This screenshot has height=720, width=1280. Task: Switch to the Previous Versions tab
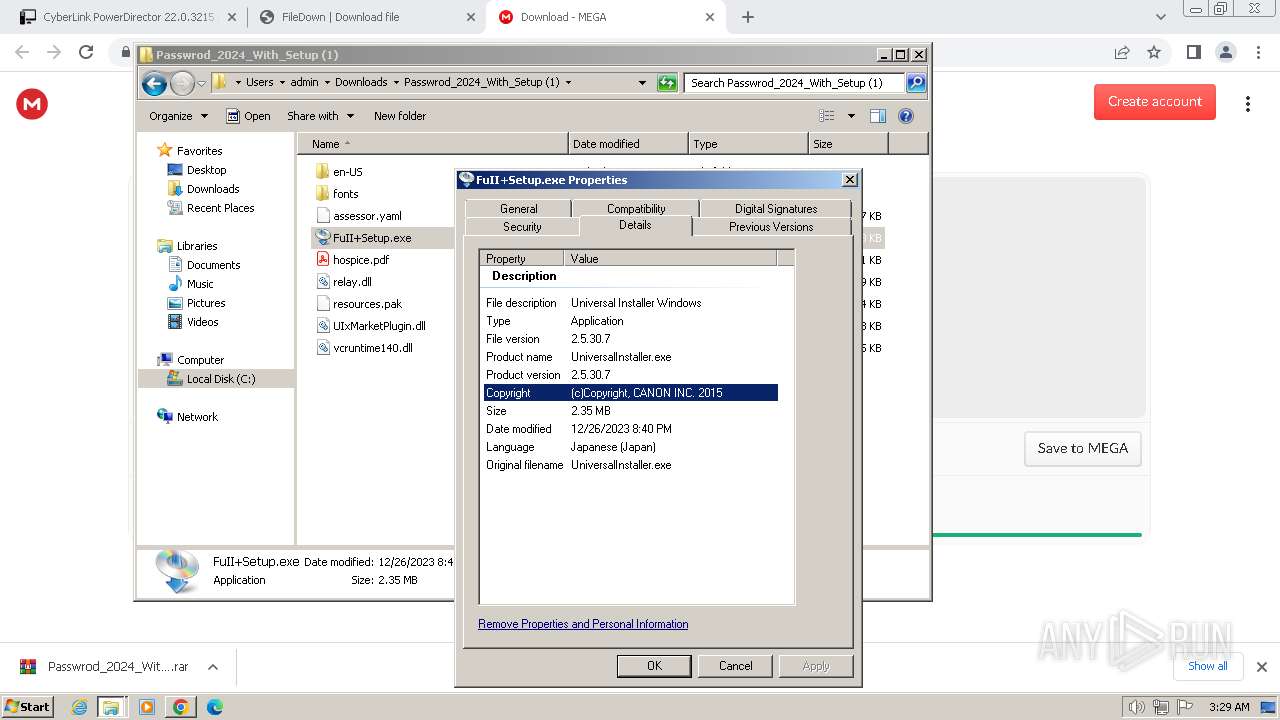point(771,227)
